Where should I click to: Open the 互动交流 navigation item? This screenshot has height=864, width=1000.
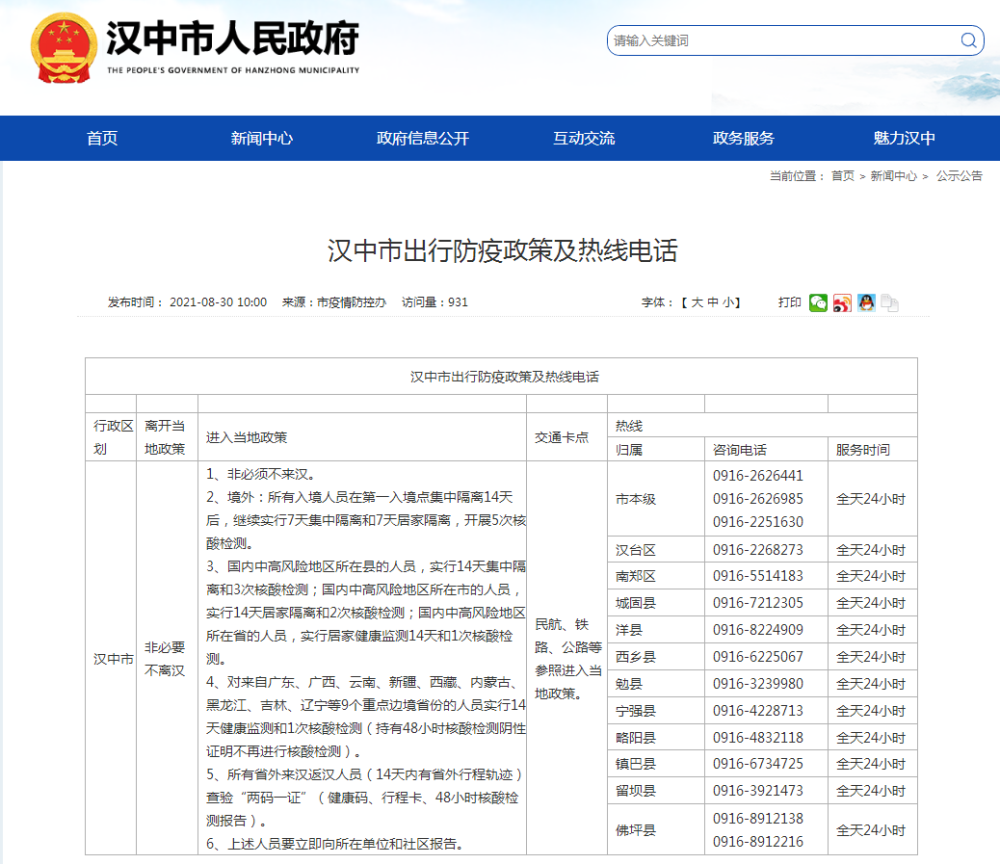pos(584,138)
